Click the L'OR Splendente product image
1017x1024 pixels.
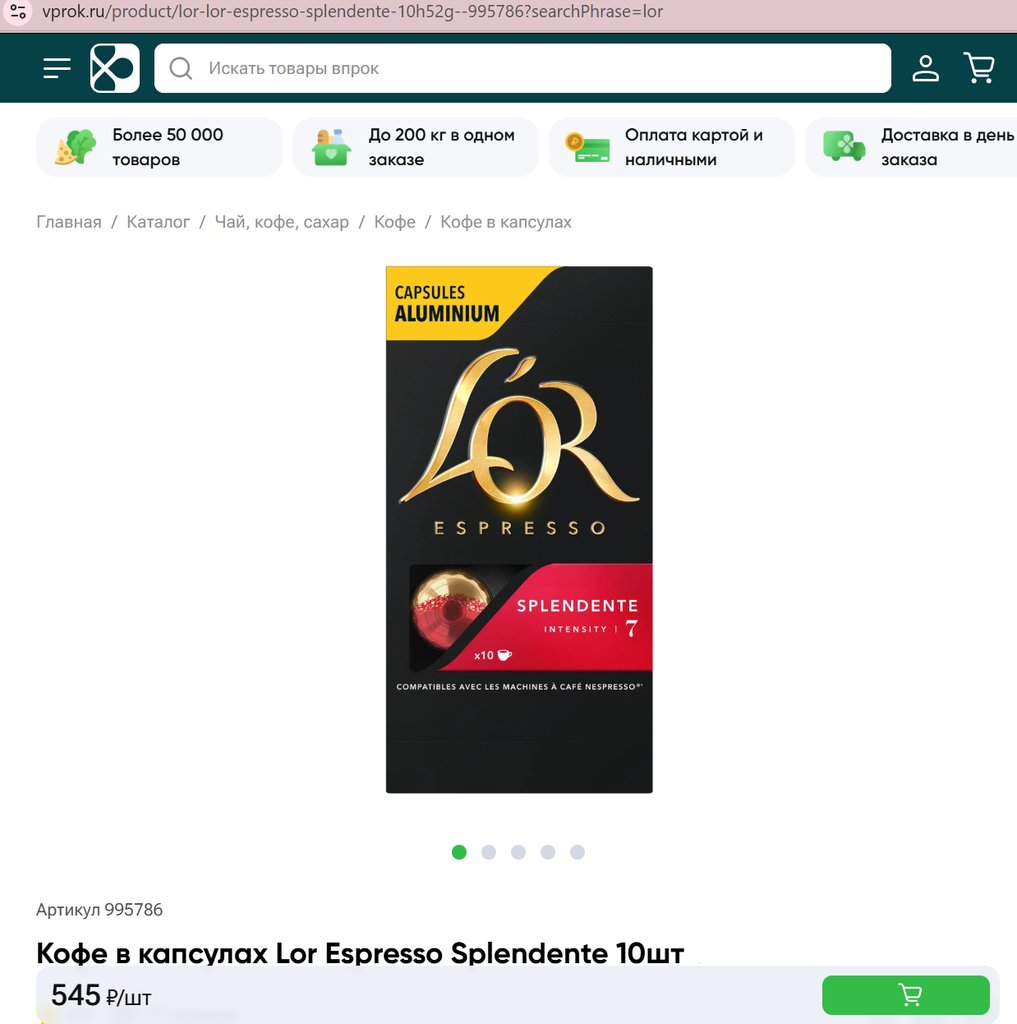coord(519,530)
